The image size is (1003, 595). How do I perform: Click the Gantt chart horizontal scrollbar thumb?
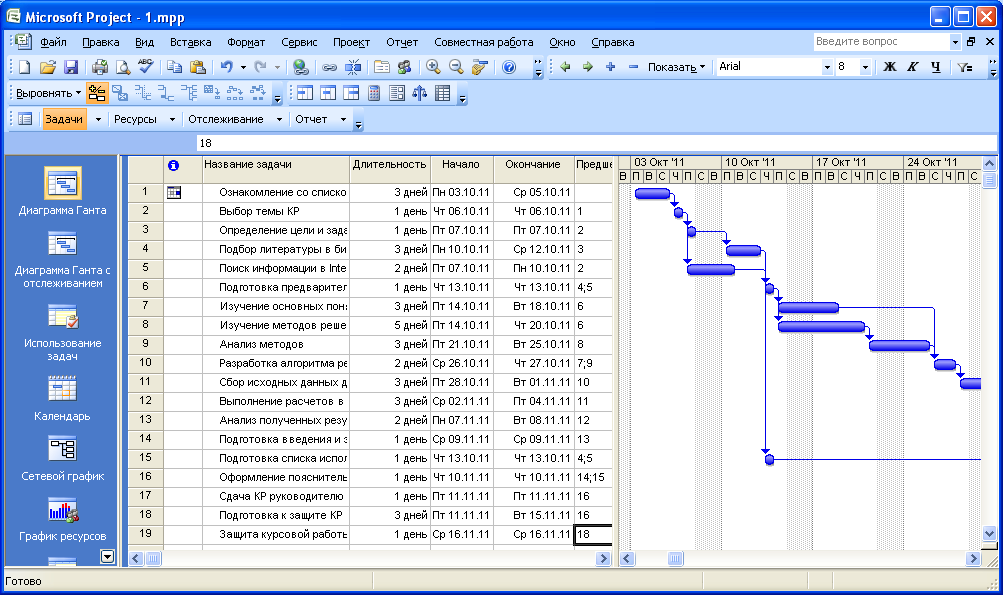pyautogui.click(x=675, y=559)
